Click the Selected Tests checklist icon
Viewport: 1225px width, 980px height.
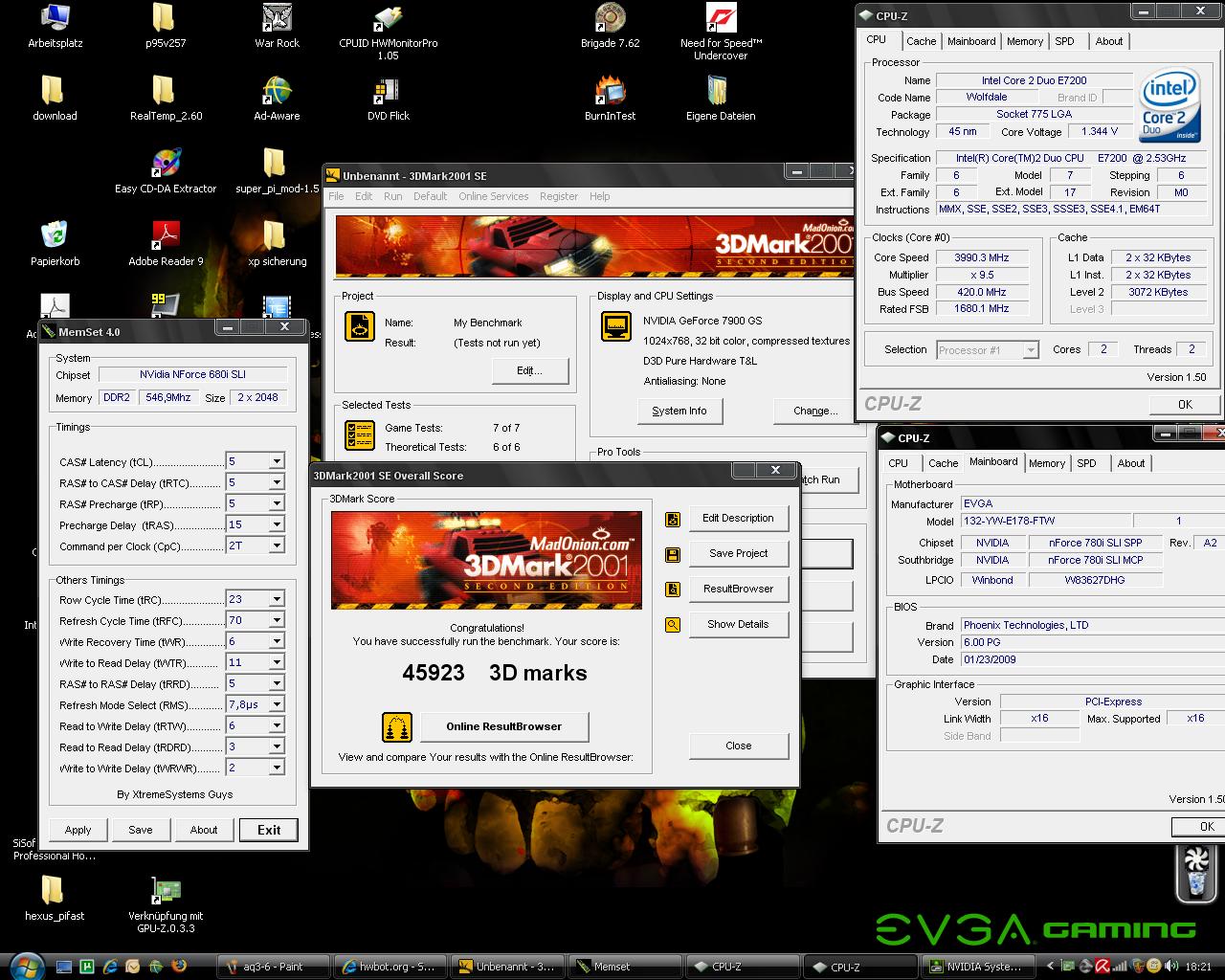(x=360, y=435)
